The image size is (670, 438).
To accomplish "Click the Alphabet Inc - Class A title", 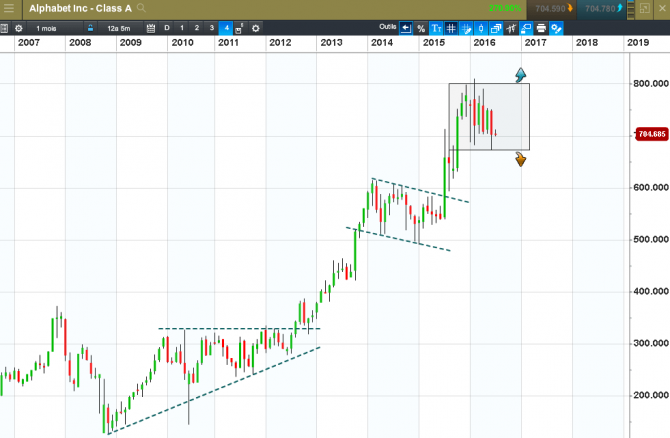I will pos(80,8).
